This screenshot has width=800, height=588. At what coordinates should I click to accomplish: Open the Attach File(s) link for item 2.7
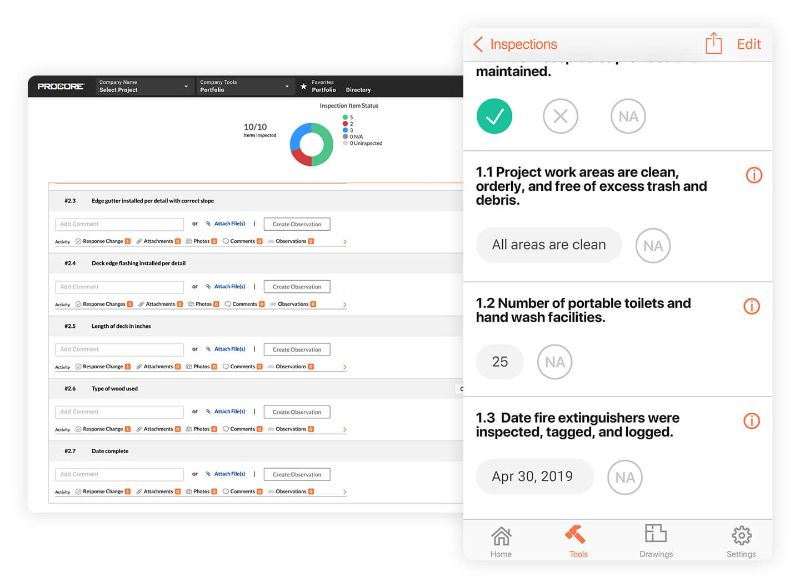point(228,474)
